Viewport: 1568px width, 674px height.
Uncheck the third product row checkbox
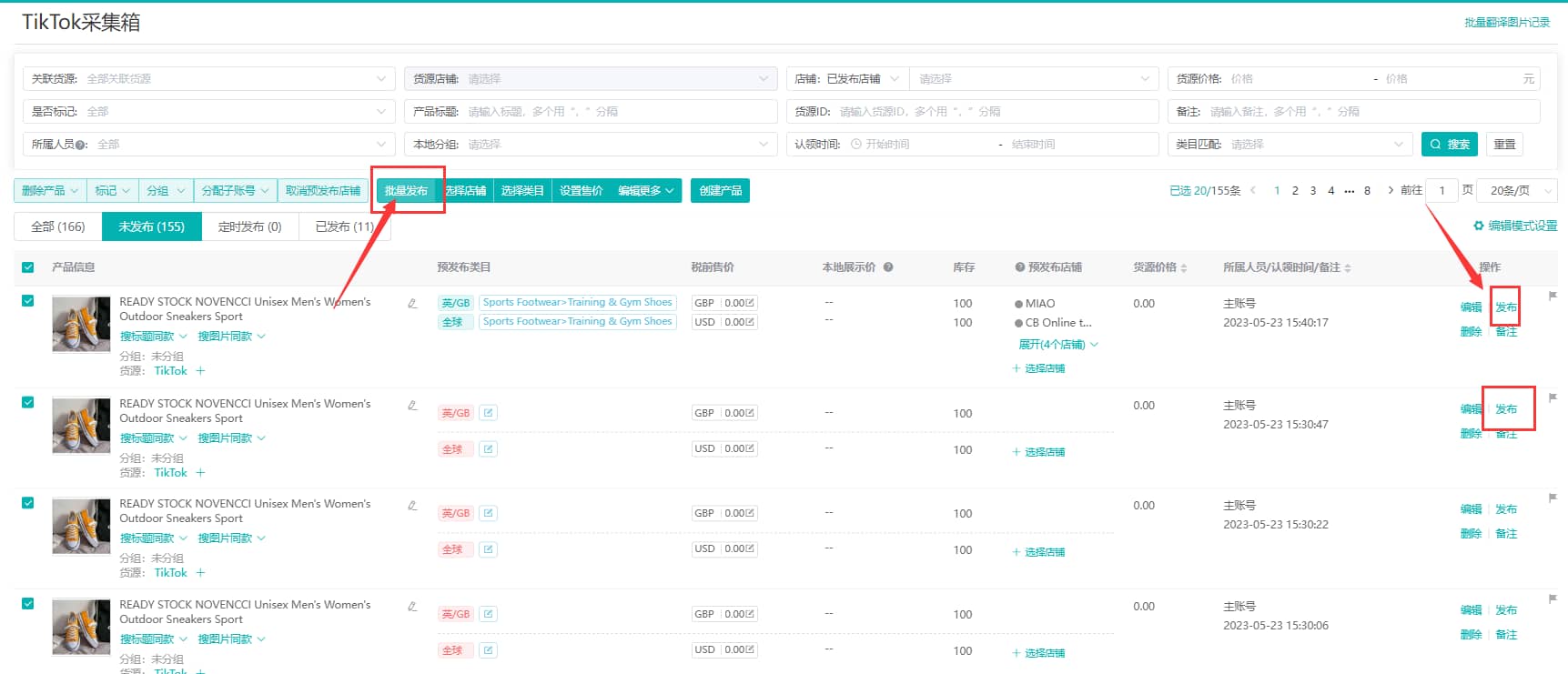click(x=28, y=503)
